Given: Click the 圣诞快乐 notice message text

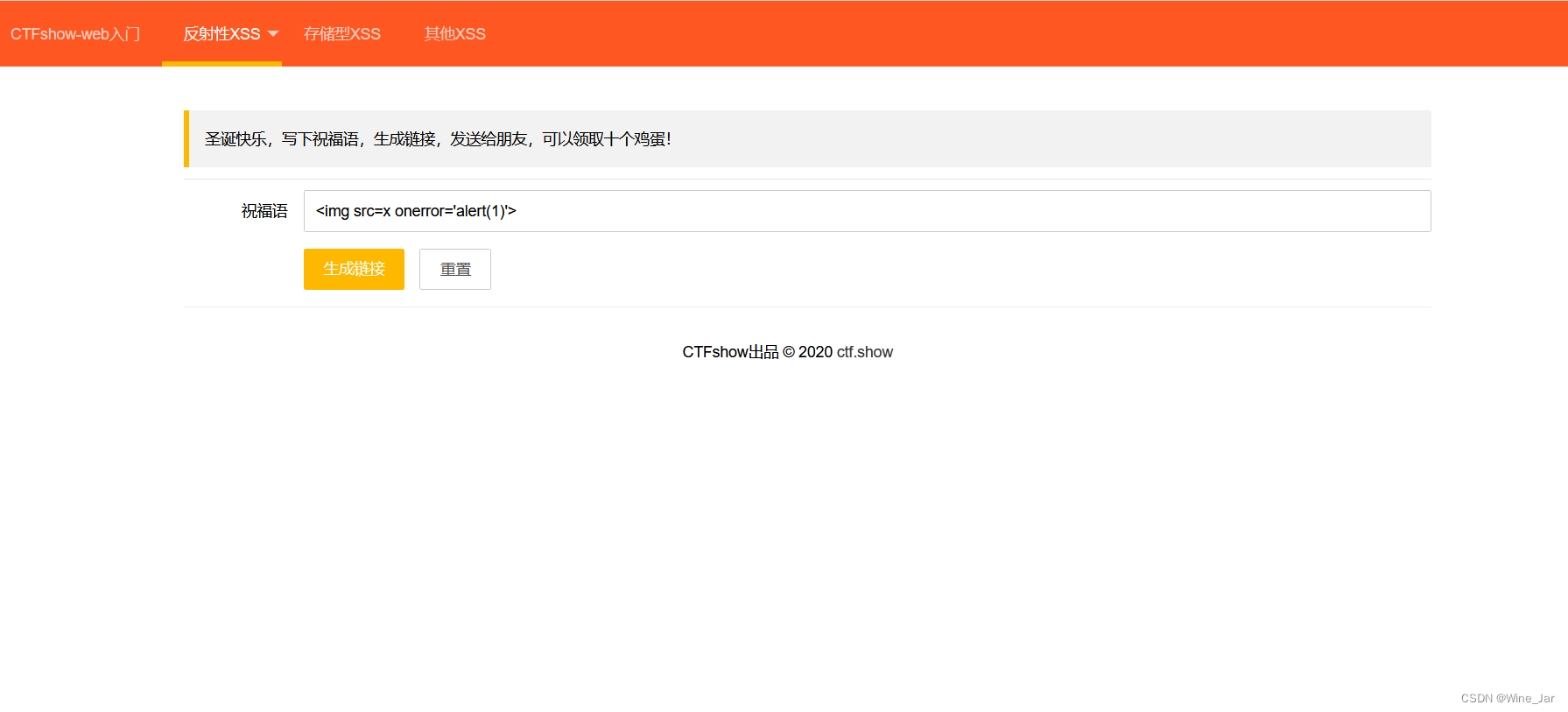Looking at the screenshot, I should point(438,139).
